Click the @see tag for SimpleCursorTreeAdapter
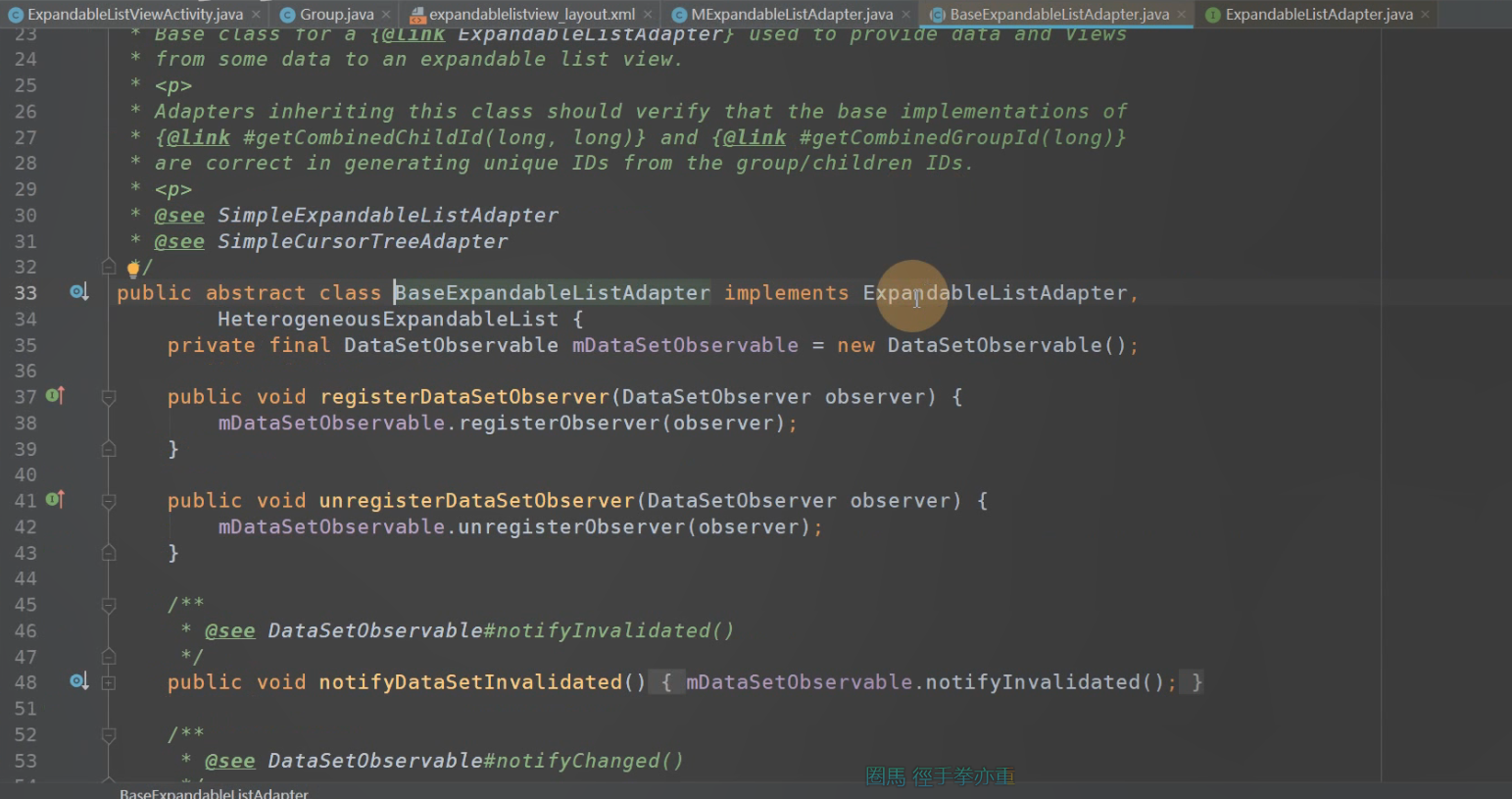The image size is (1512, 799). (179, 241)
